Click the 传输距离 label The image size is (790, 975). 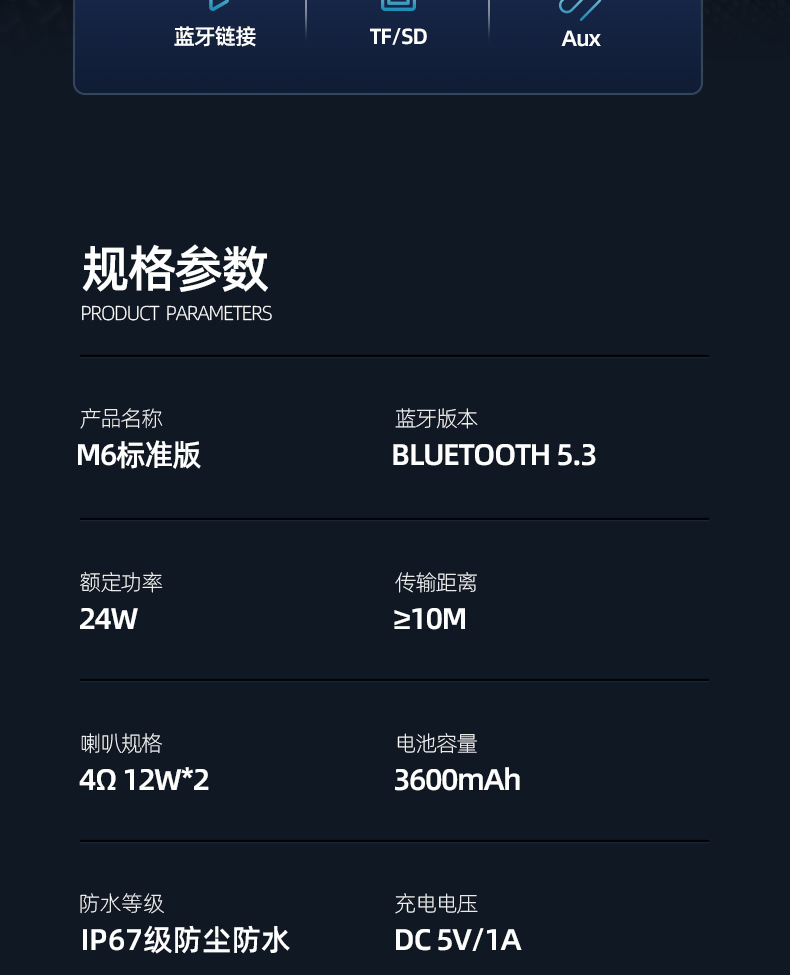point(436,582)
